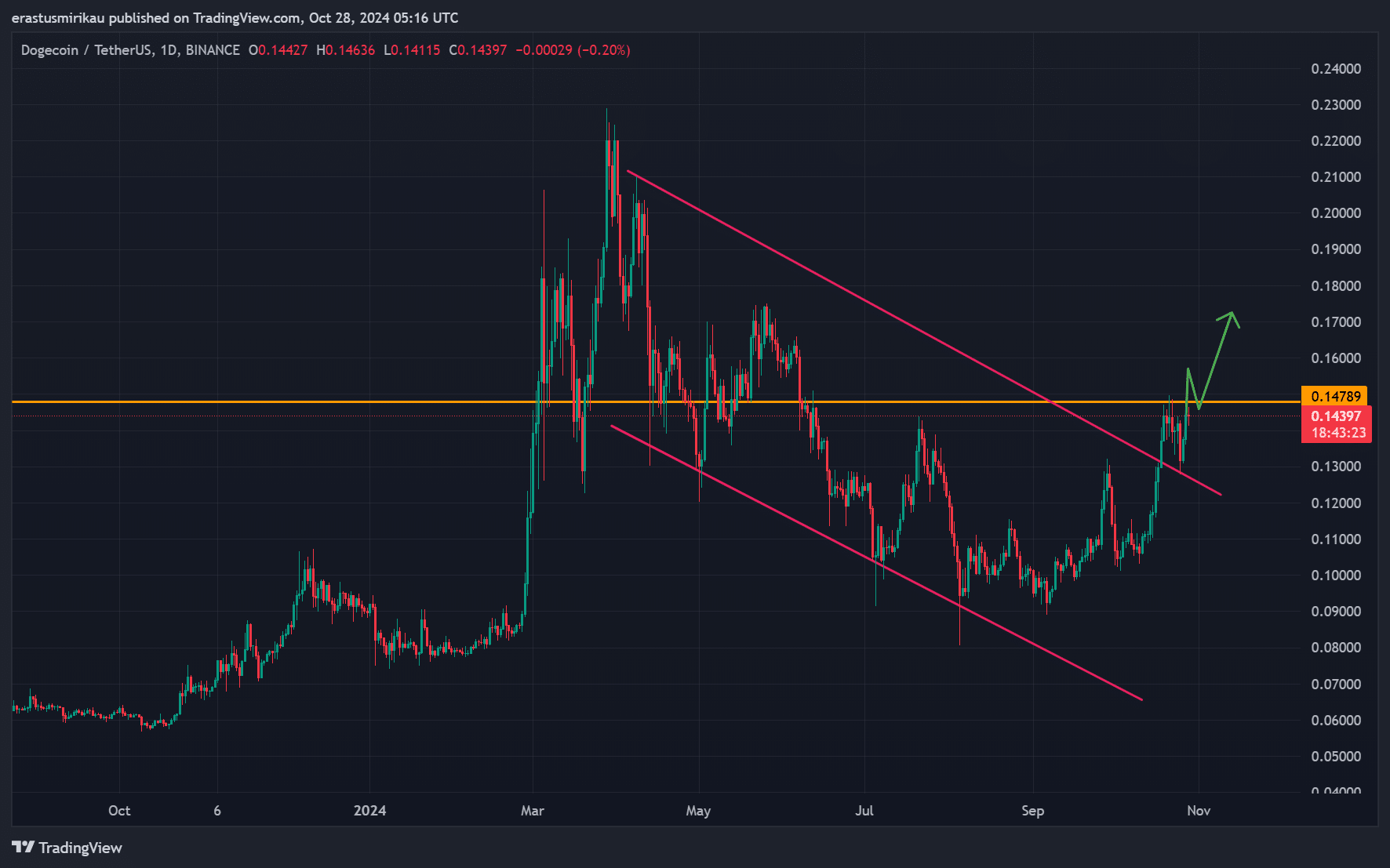
Task: Click the published-by header text at top
Action: pyautogui.click(x=235, y=18)
